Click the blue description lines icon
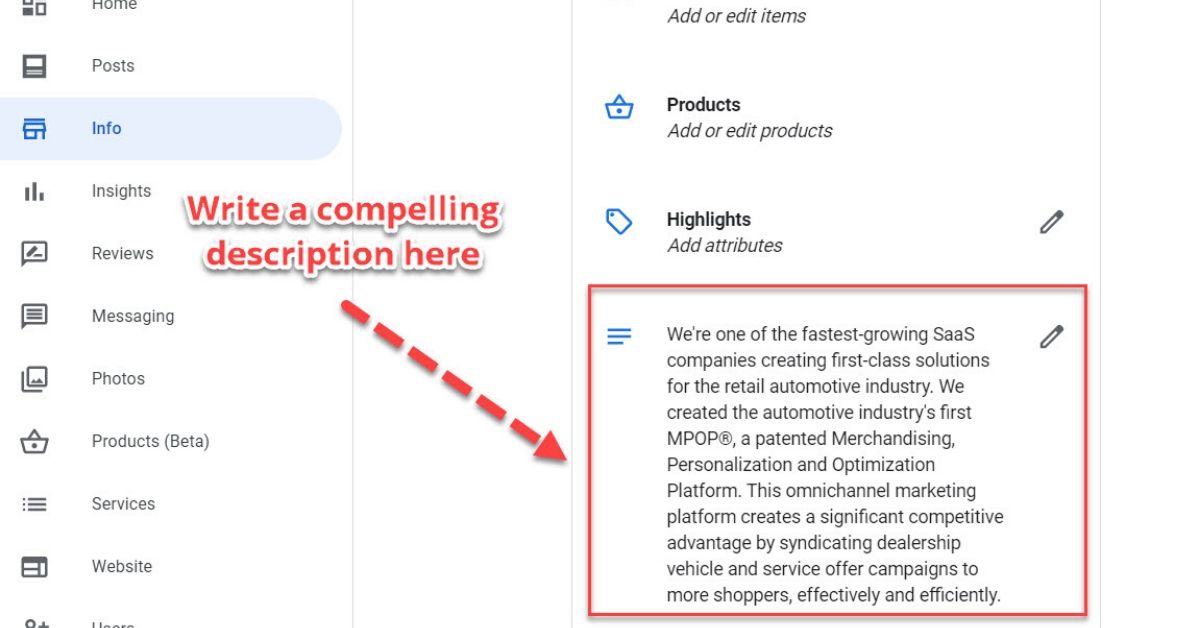Viewport: 1200px width, 628px height. pyautogui.click(x=619, y=336)
